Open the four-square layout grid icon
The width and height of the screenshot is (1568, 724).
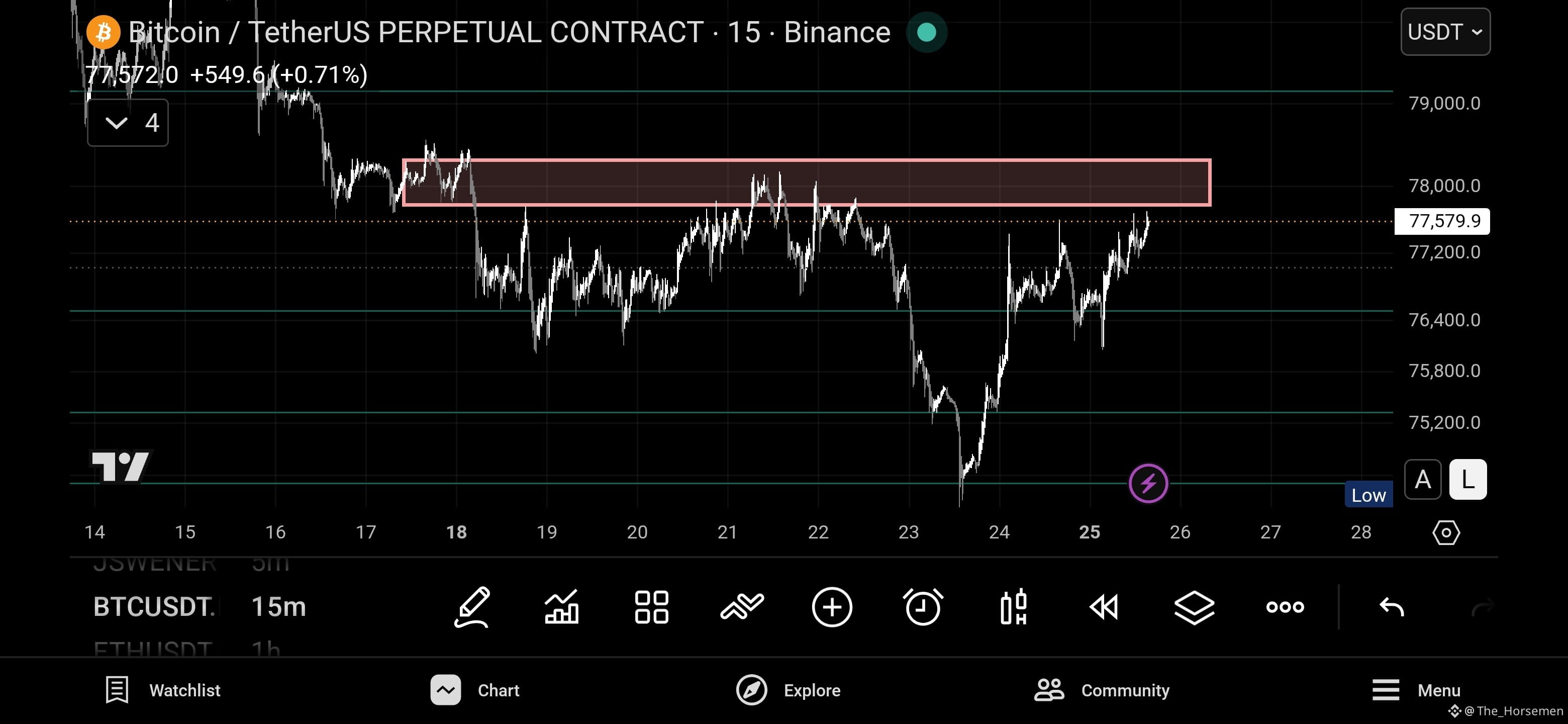pyautogui.click(x=651, y=607)
